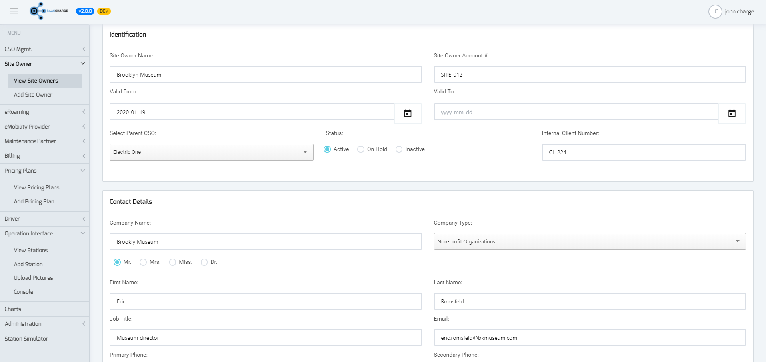This screenshot has width=766, height=362.
Task: Open Charts in sidebar
Action: 44,309
